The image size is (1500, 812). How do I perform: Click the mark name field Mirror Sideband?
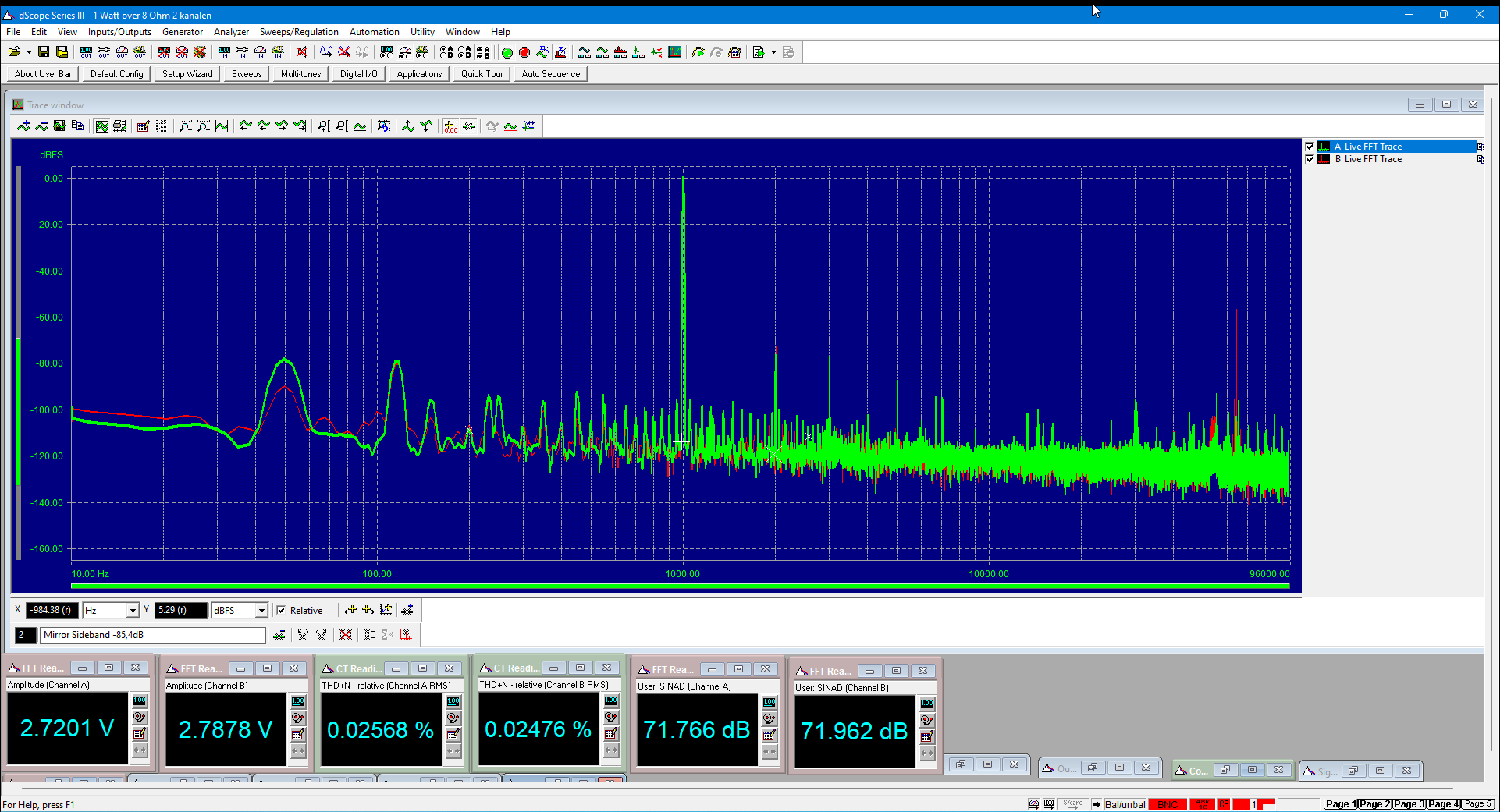153,635
